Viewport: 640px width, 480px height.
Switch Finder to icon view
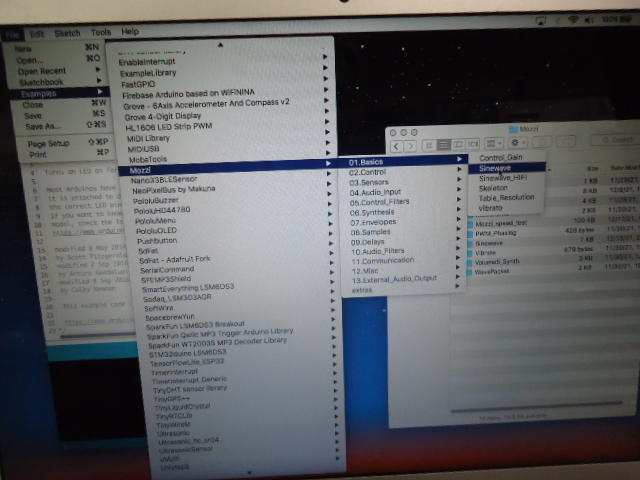click(x=429, y=144)
